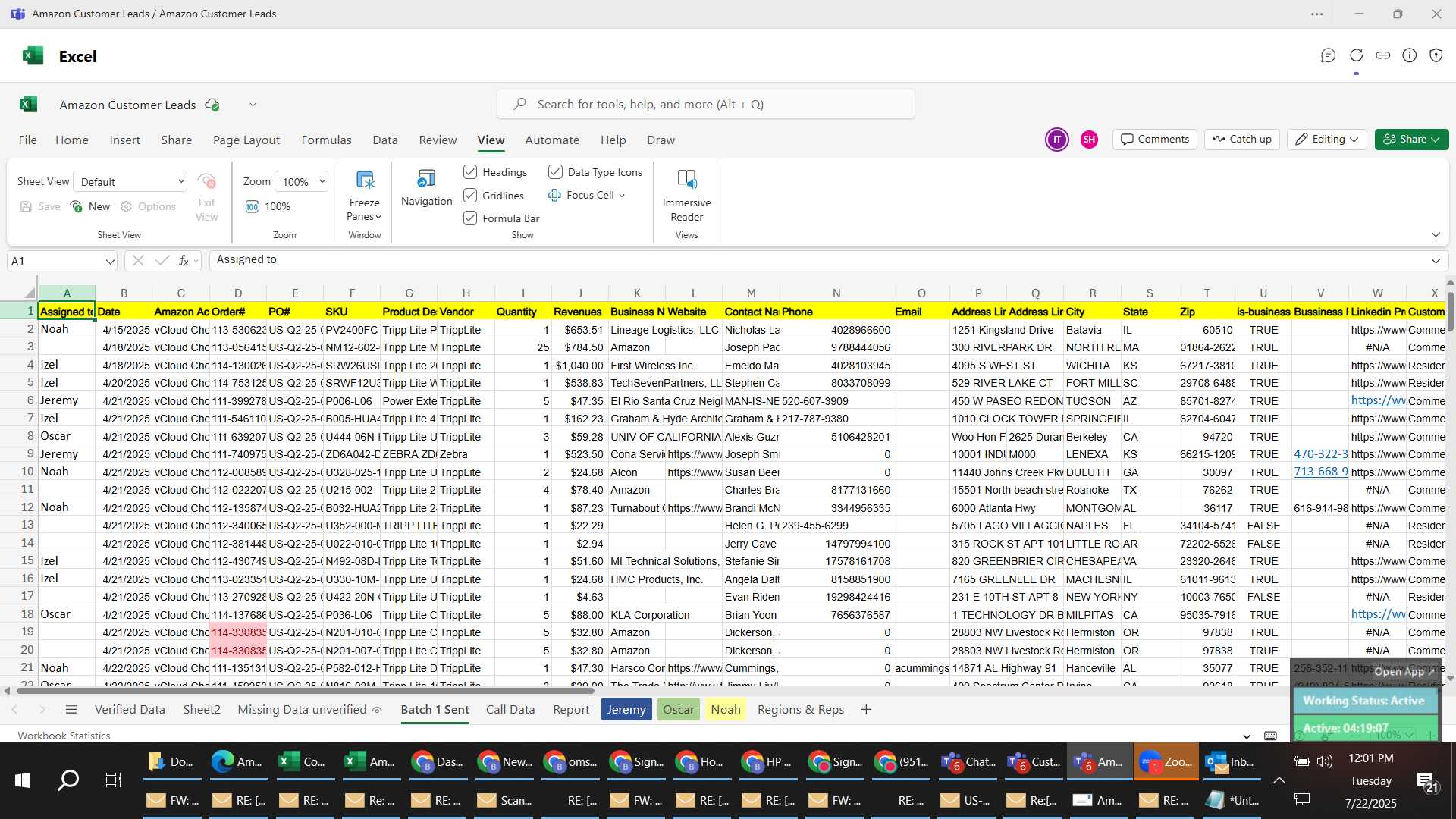1456x819 pixels.
Task: Open the chat icon in title bar
Action: click(x=1328, y=55)
